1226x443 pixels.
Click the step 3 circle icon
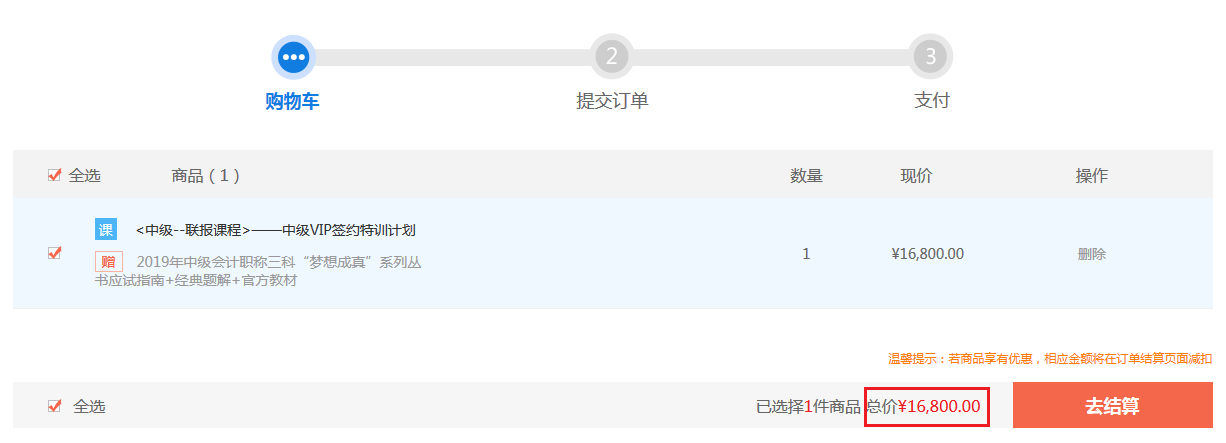930,57
